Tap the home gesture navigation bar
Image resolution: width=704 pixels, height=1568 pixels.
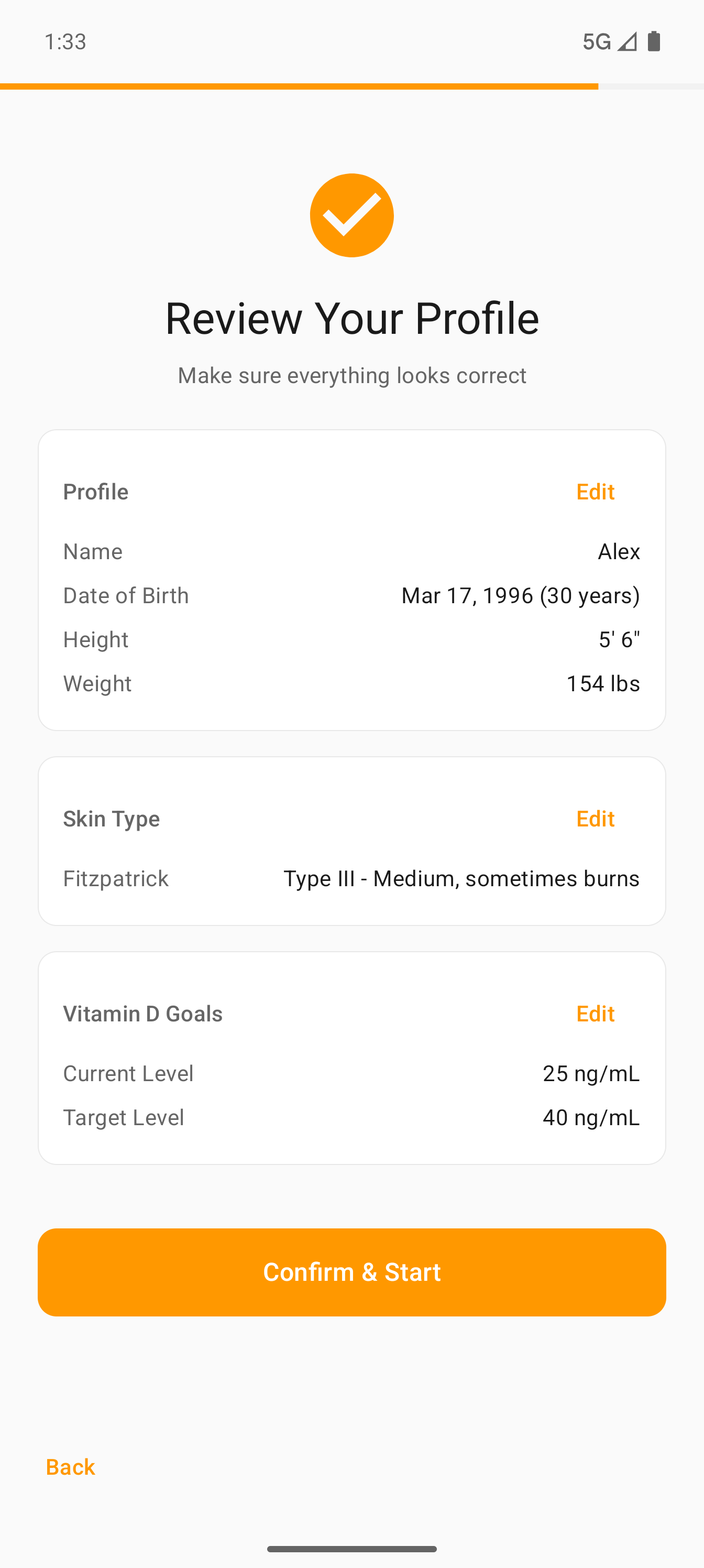pos(351,1549)
